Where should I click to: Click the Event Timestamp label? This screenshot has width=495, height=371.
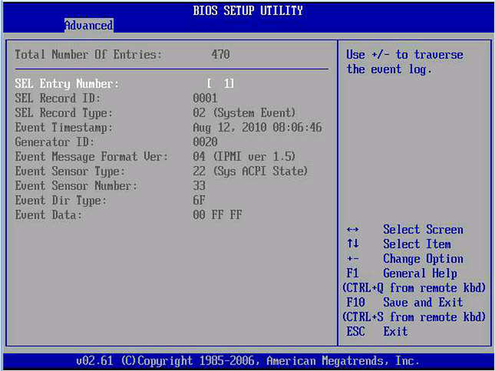tap(64, 128)
